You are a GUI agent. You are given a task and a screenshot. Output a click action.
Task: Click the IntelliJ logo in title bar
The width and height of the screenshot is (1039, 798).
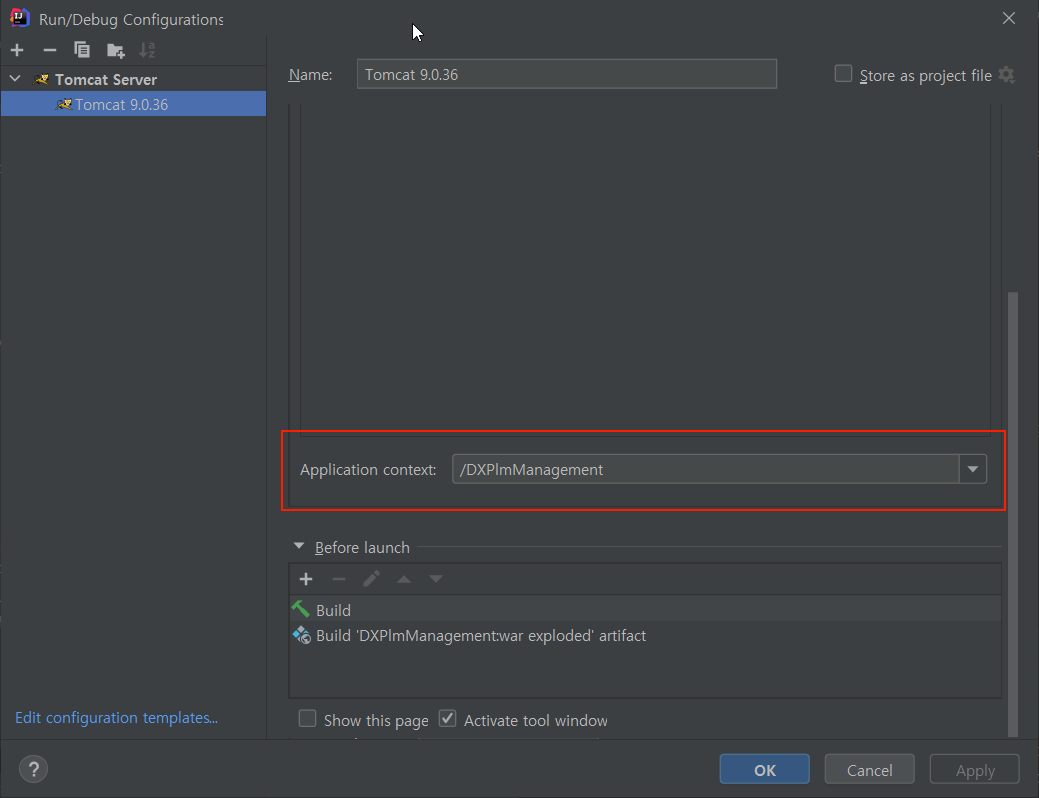[20, 18]
